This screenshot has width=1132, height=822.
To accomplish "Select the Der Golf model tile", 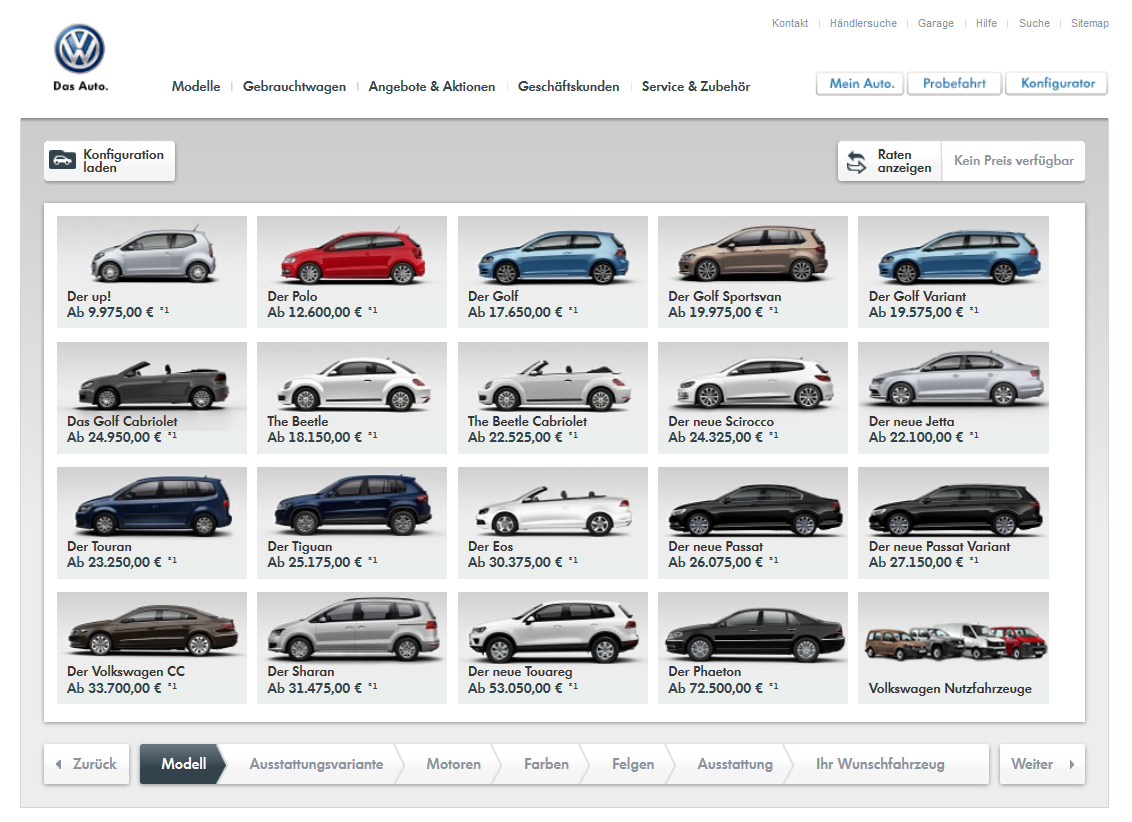I will click(x=552, y=272).
